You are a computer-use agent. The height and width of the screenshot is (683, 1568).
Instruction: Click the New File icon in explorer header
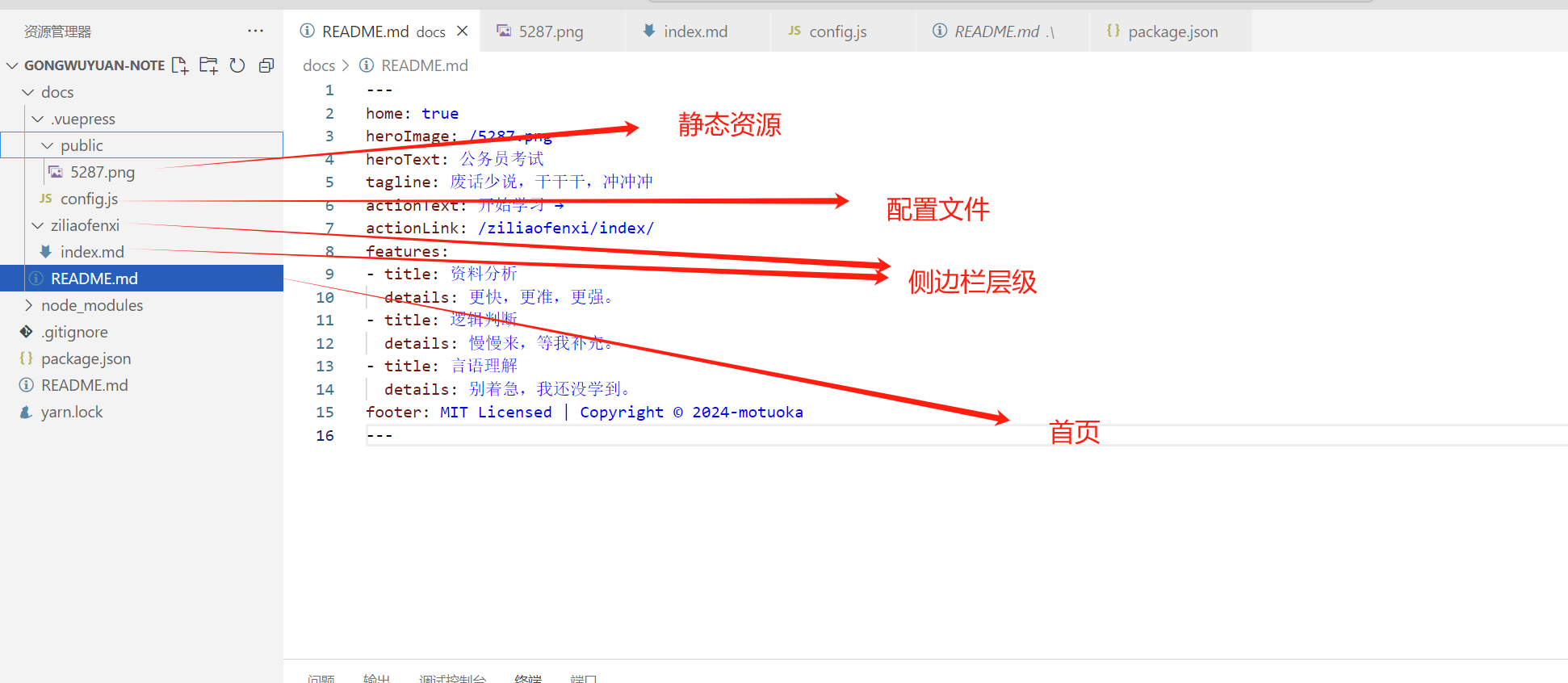point(180,65)
